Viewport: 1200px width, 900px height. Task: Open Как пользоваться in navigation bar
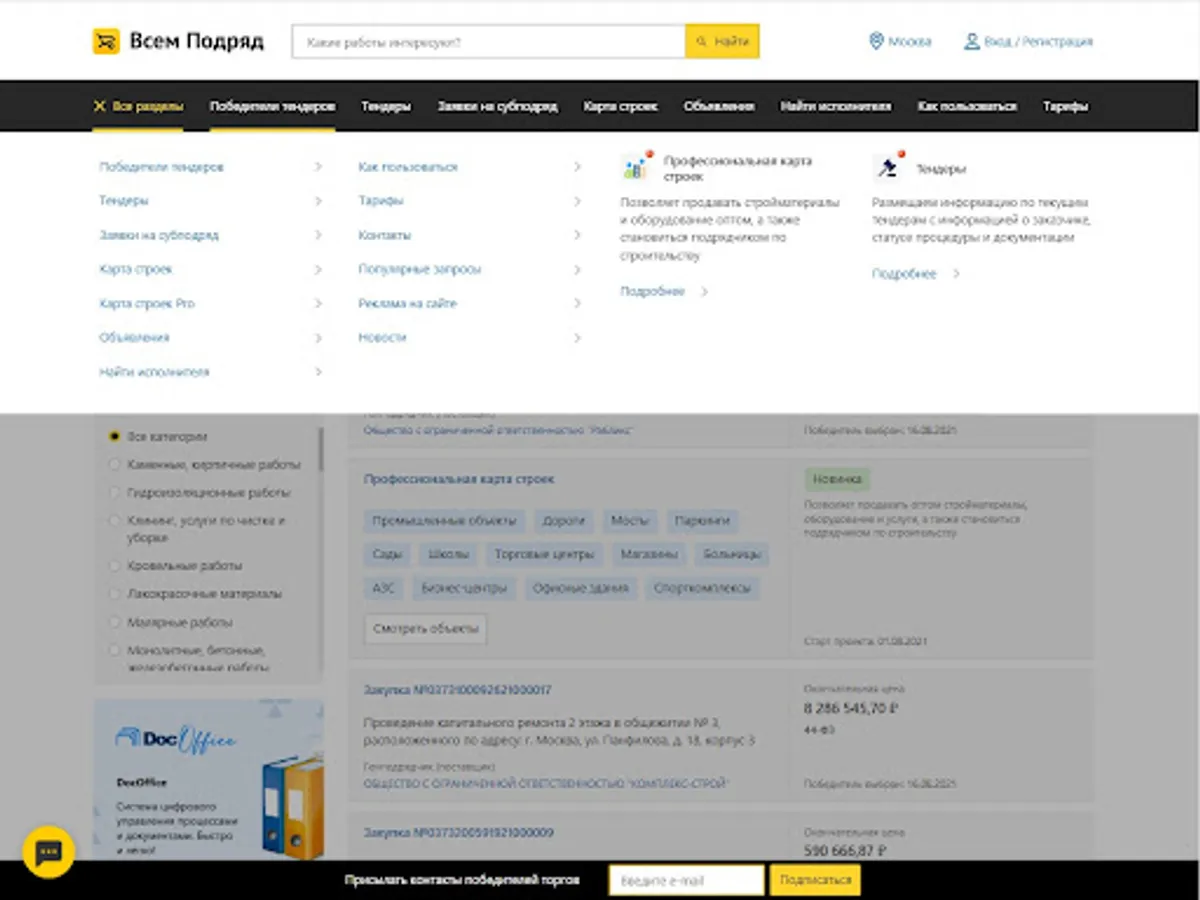tap(967, 106)
